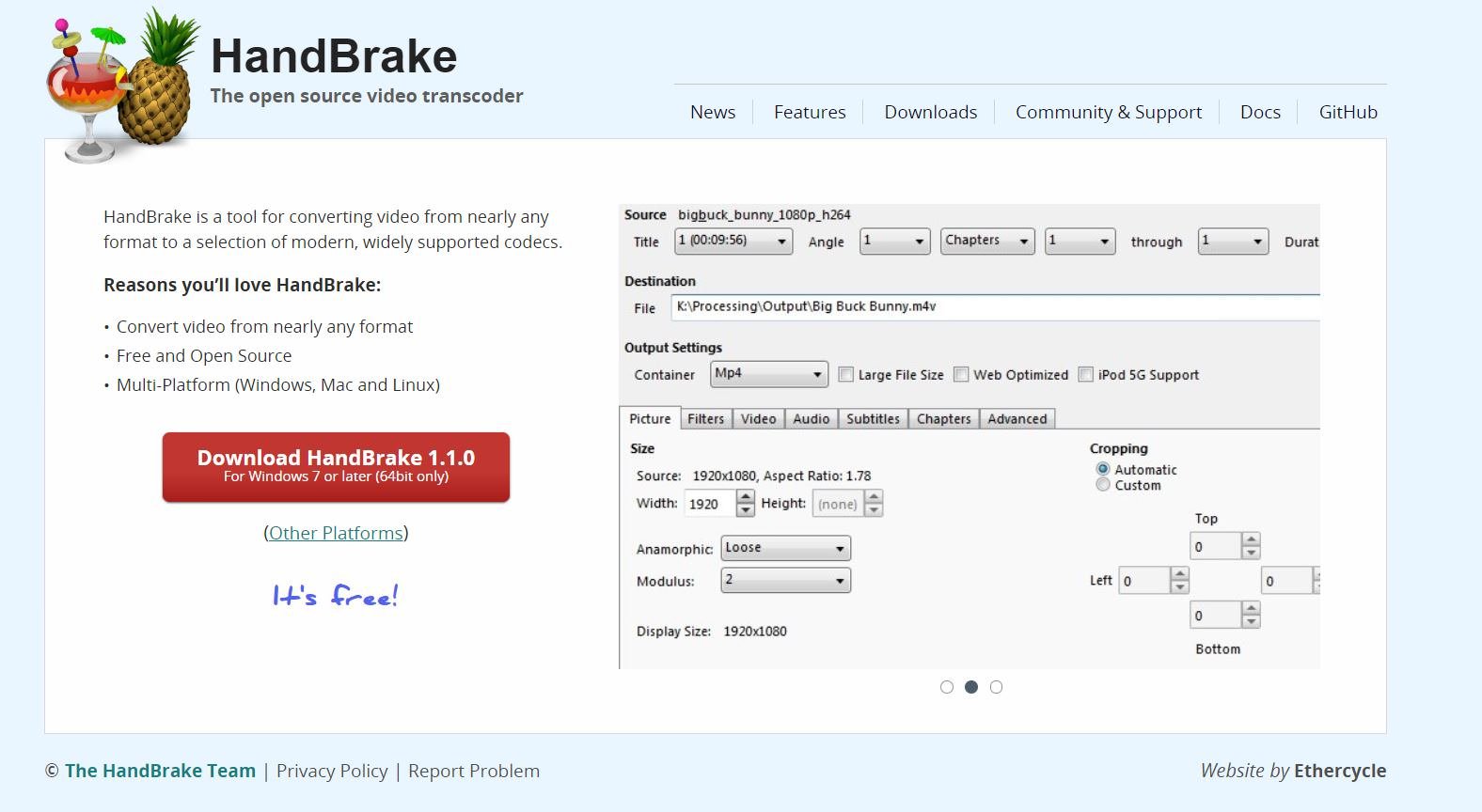1482x812 pixels.
Task: Select the Custom cropping radio button
Action: (x=1103, y=485)
